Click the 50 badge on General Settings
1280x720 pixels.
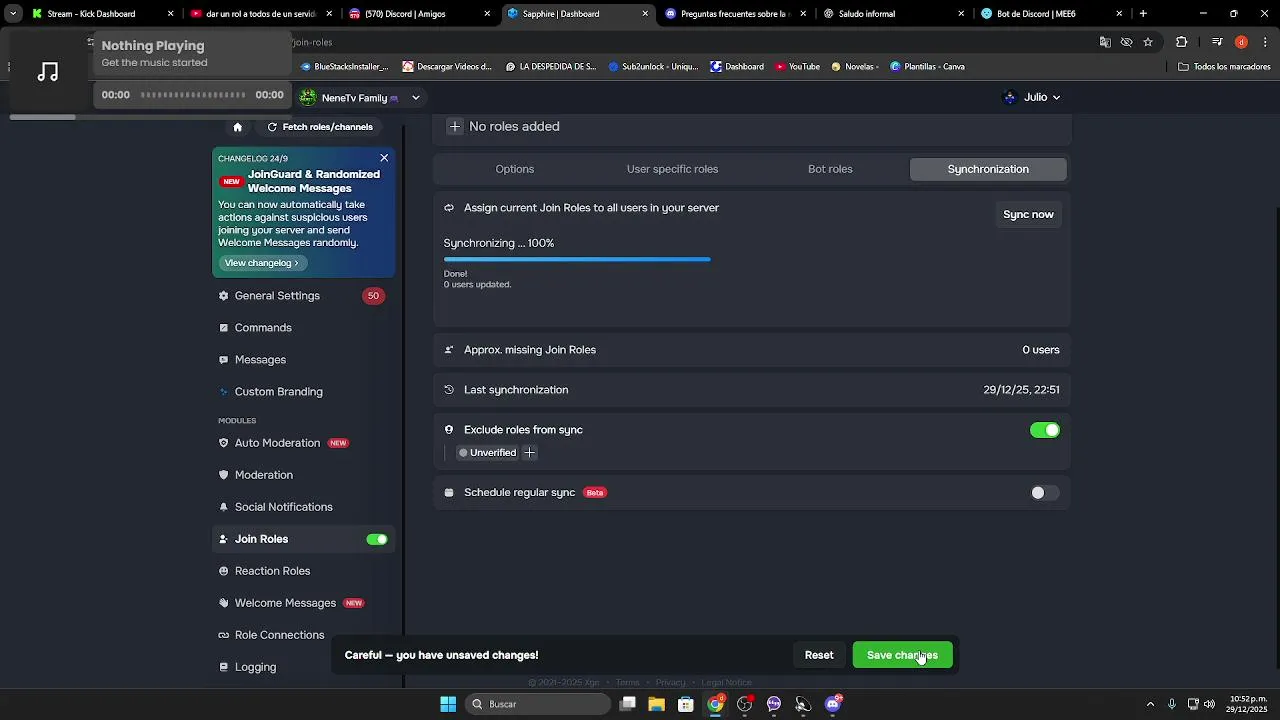(x=373, y=296)
